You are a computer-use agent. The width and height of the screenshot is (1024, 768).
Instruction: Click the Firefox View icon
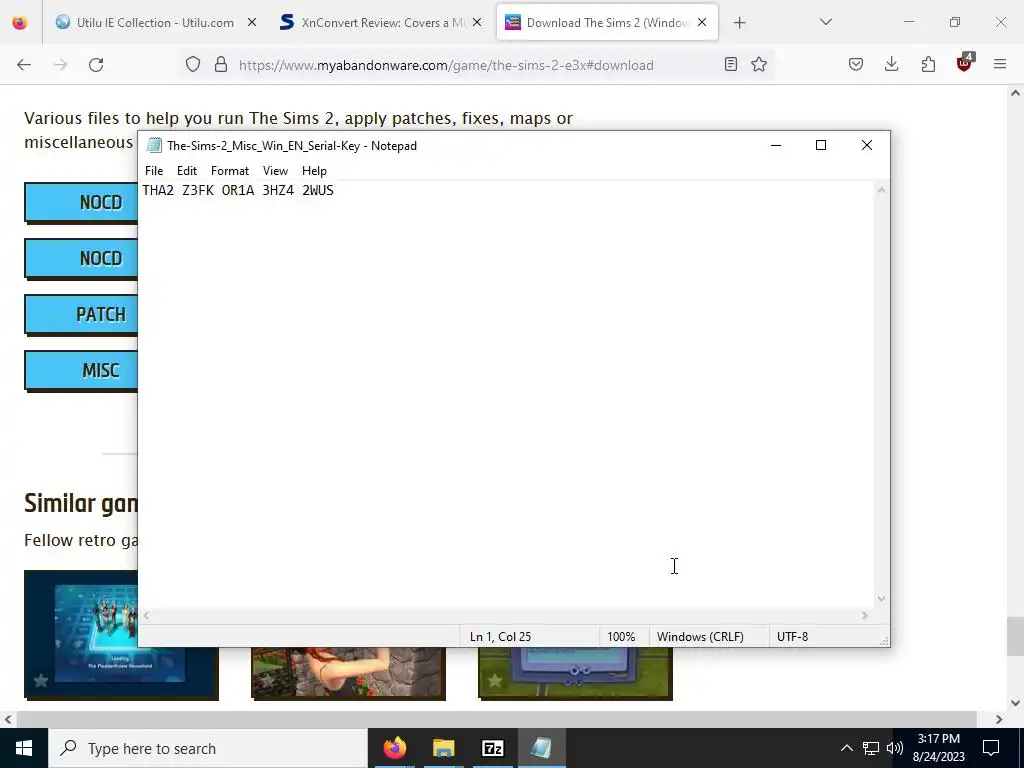point(20,23)
